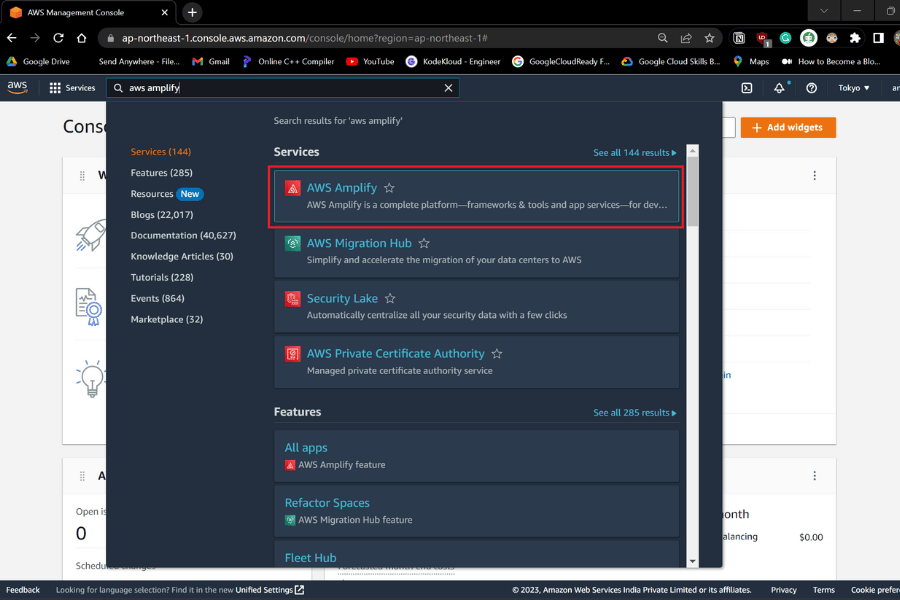
Task: Favorite Security Lake with its star
Action: [x=390, y=298]
